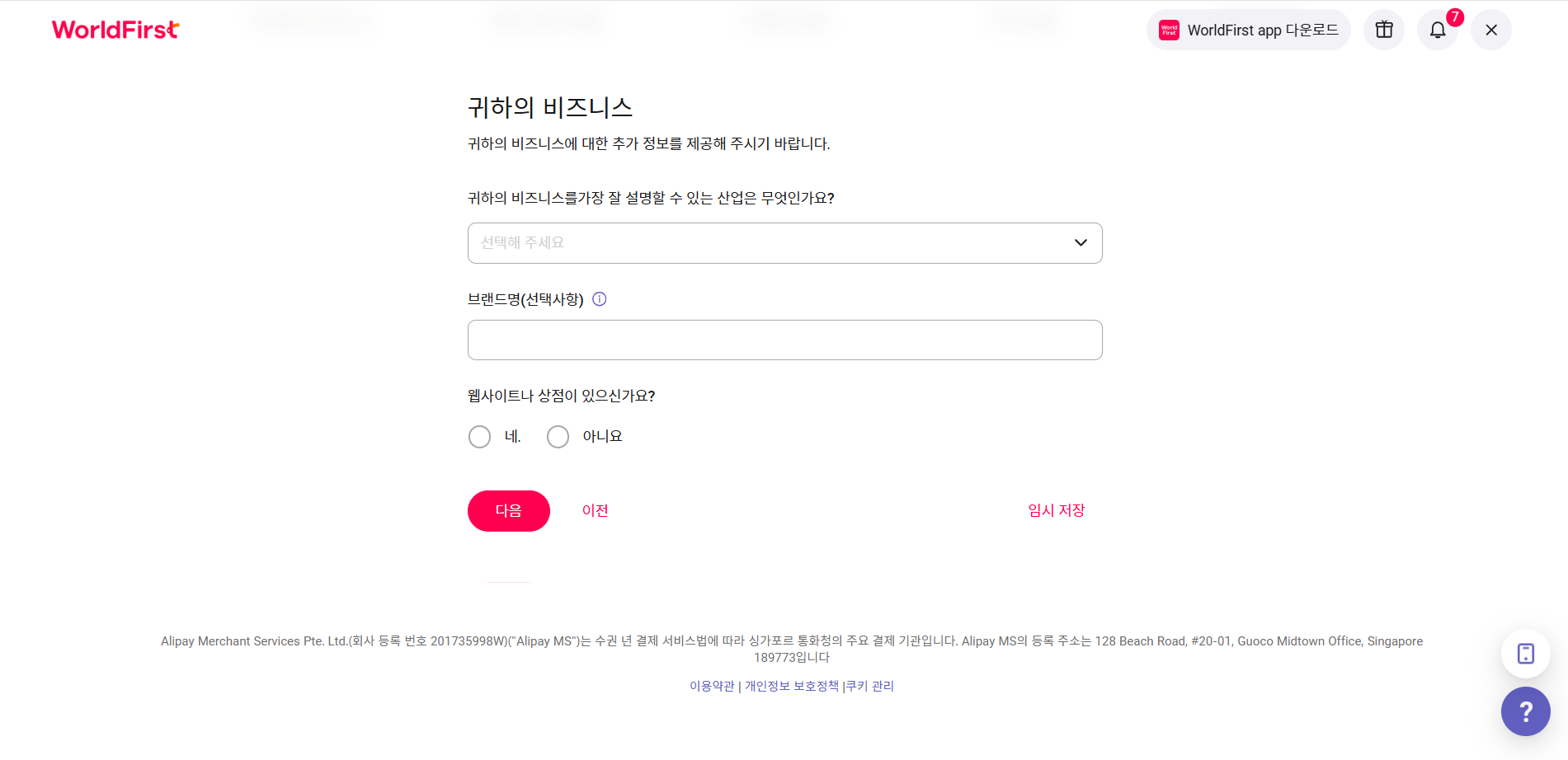Click the WorldFirst app icon in header
The image size is (1568, 760).
tap(1169, 30)
